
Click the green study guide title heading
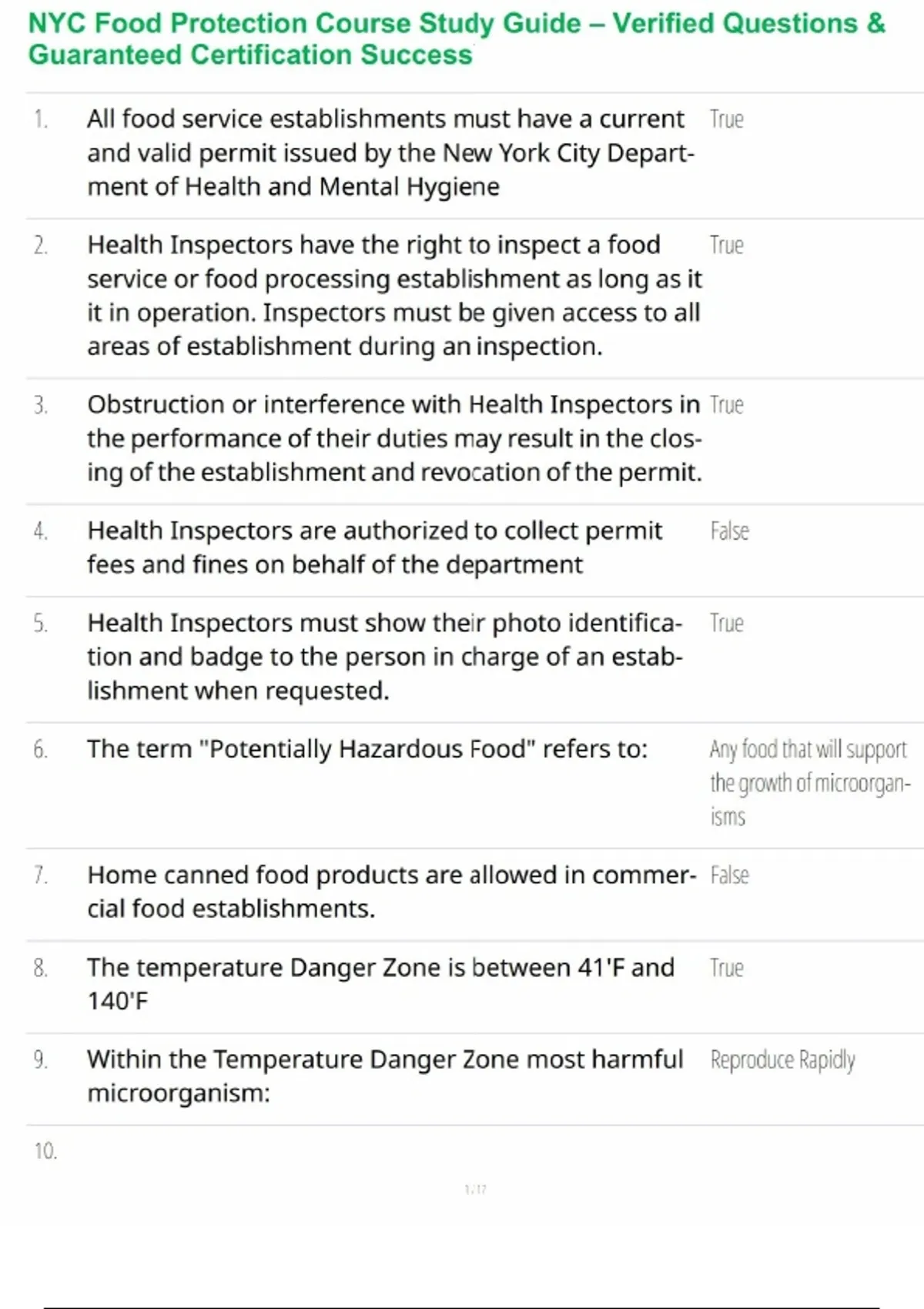457,39
